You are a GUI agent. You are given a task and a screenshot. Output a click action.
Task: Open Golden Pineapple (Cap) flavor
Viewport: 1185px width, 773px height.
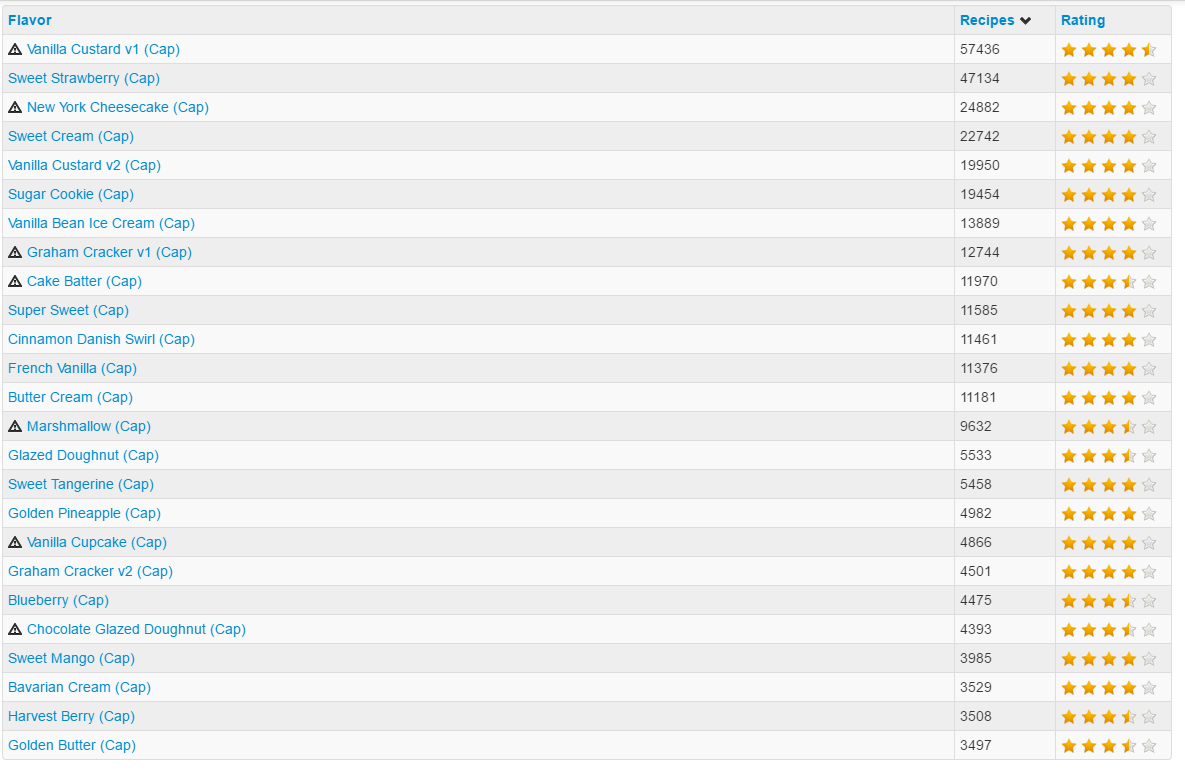coord(85,513)
